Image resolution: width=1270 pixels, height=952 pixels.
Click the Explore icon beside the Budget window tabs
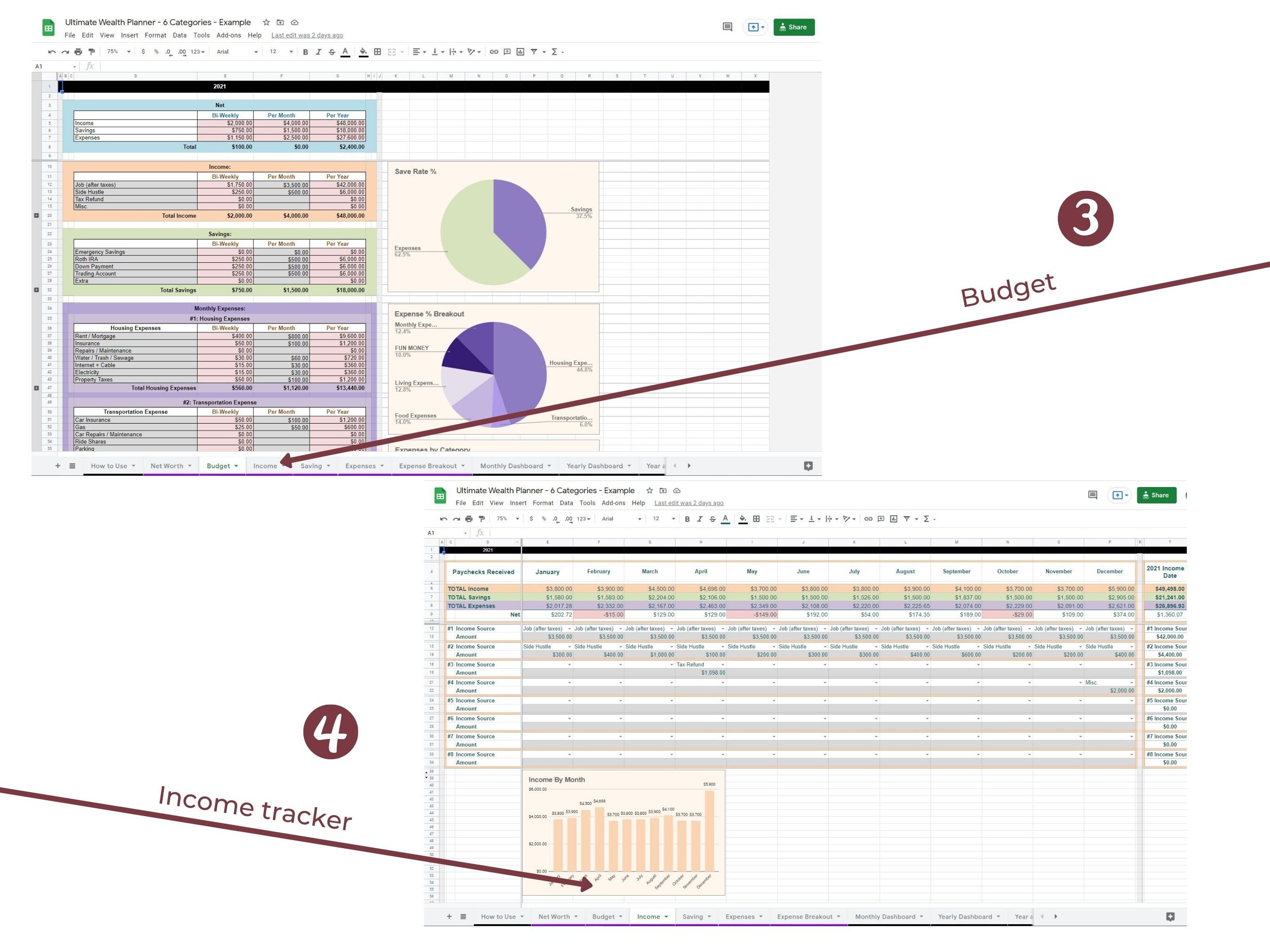809,466
